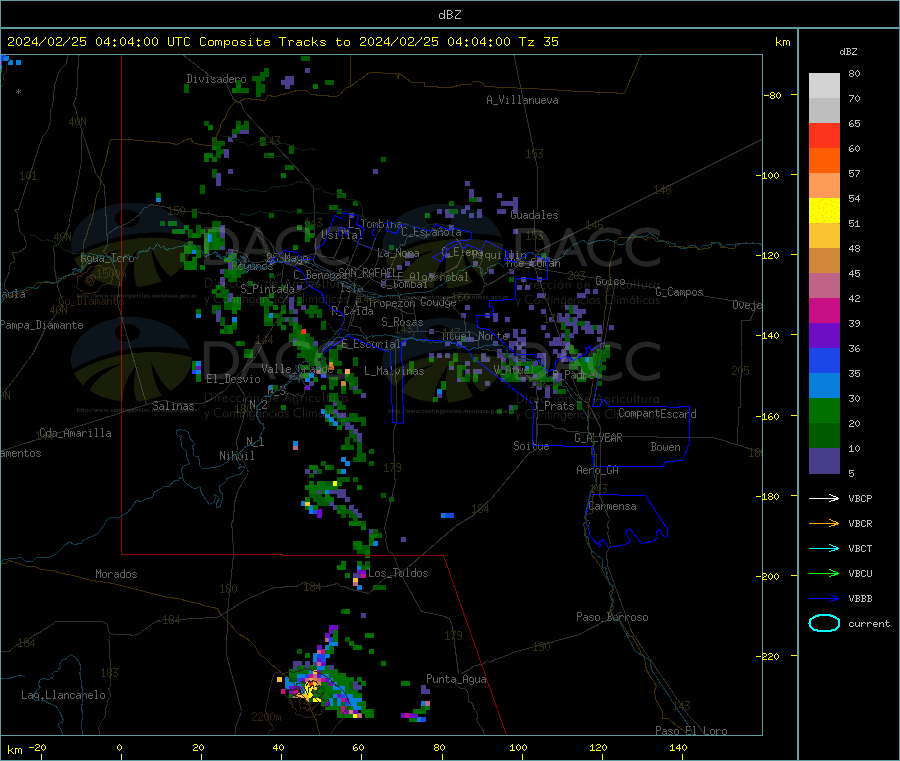Click the blue VBBB arrow legend icon
Image resolution: width=900 pixels, height=761 pixels.
click(x=824, y=598)
